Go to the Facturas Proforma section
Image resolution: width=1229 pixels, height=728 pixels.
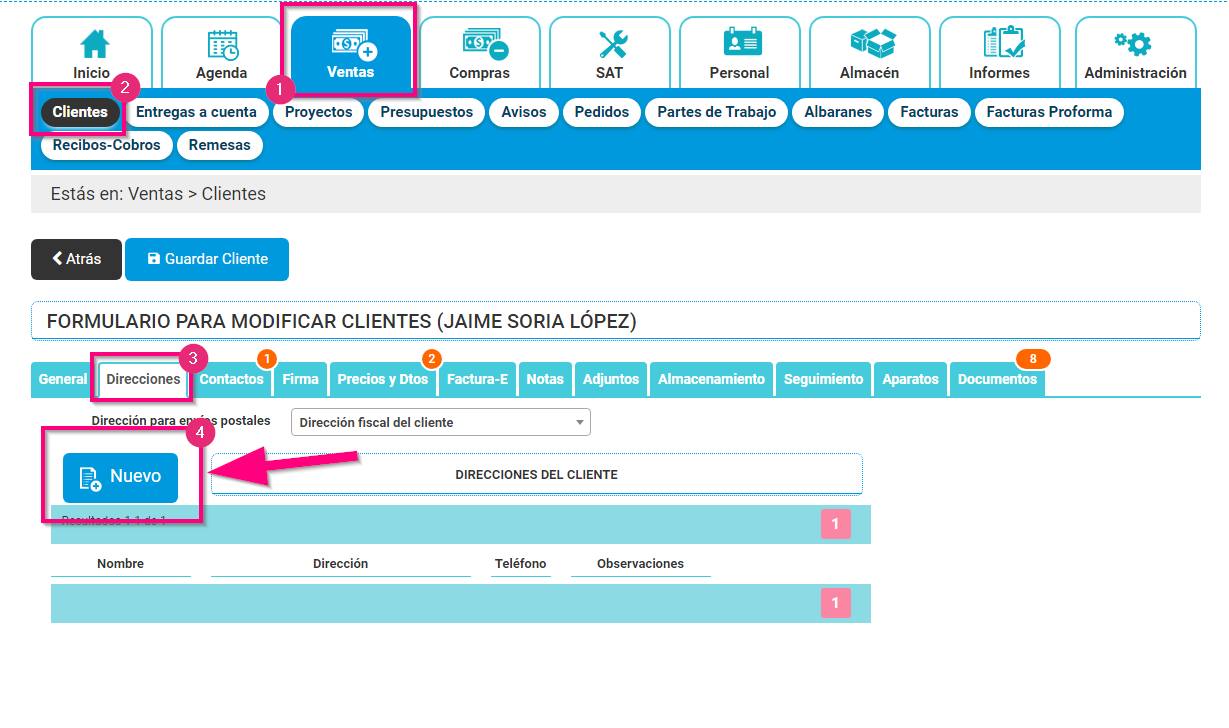tap(1049, 112)
